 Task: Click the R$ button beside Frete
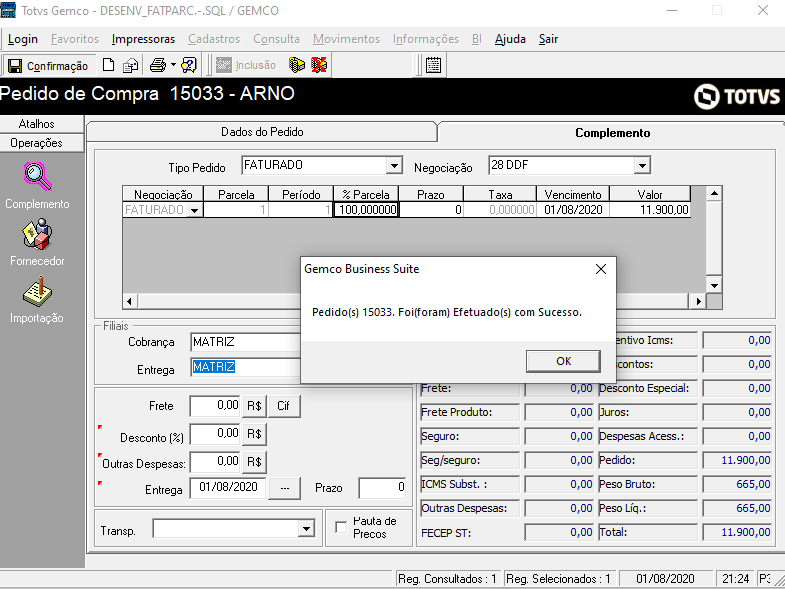click(254, 406)
